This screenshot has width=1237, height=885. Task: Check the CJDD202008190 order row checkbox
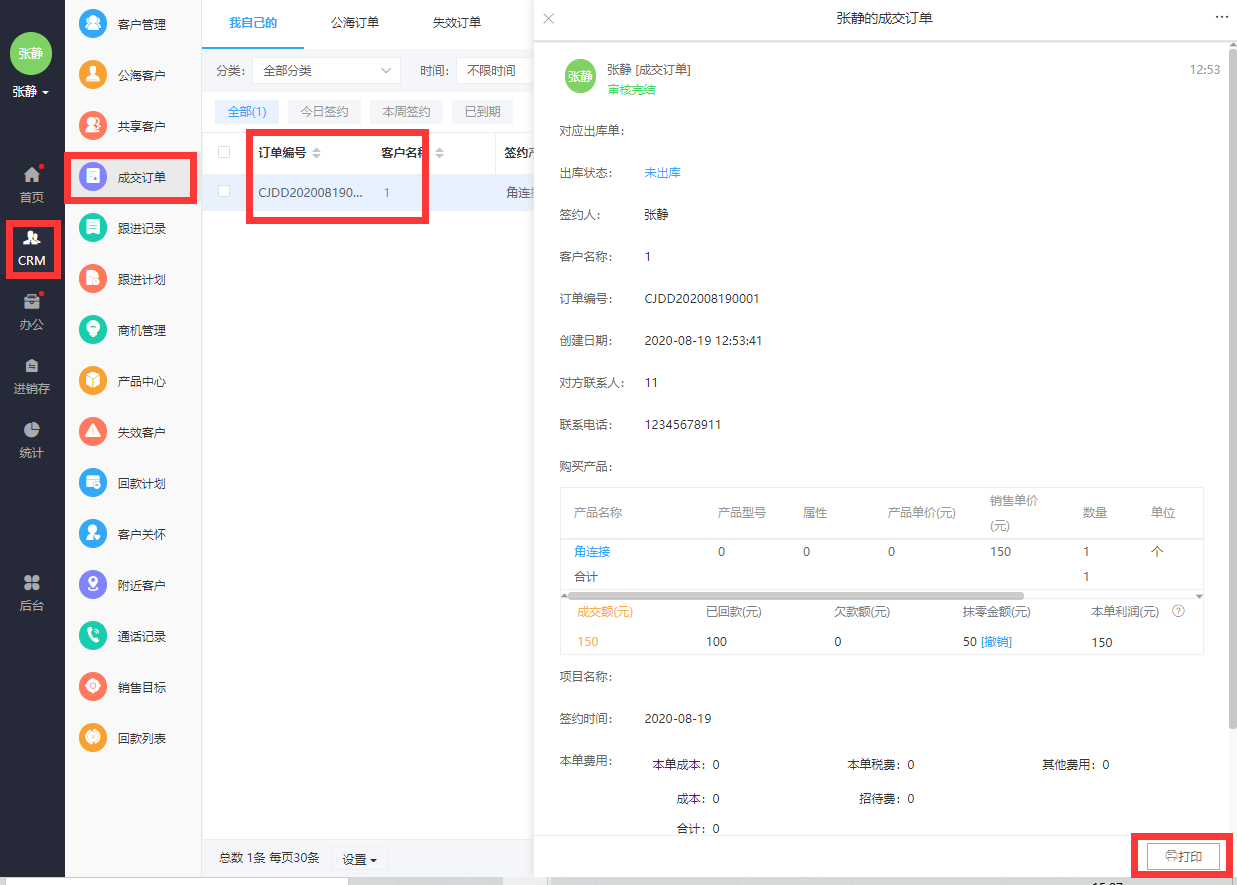coord(224,191)
